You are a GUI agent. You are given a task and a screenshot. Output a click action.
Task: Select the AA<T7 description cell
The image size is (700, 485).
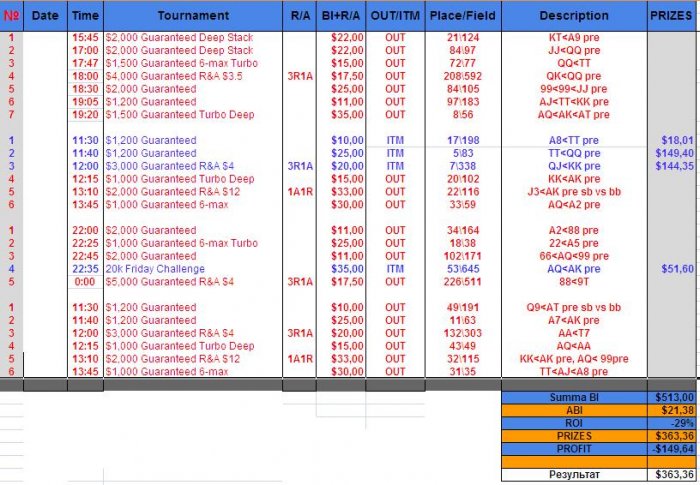pyautogui.click(x=574, y=333)
